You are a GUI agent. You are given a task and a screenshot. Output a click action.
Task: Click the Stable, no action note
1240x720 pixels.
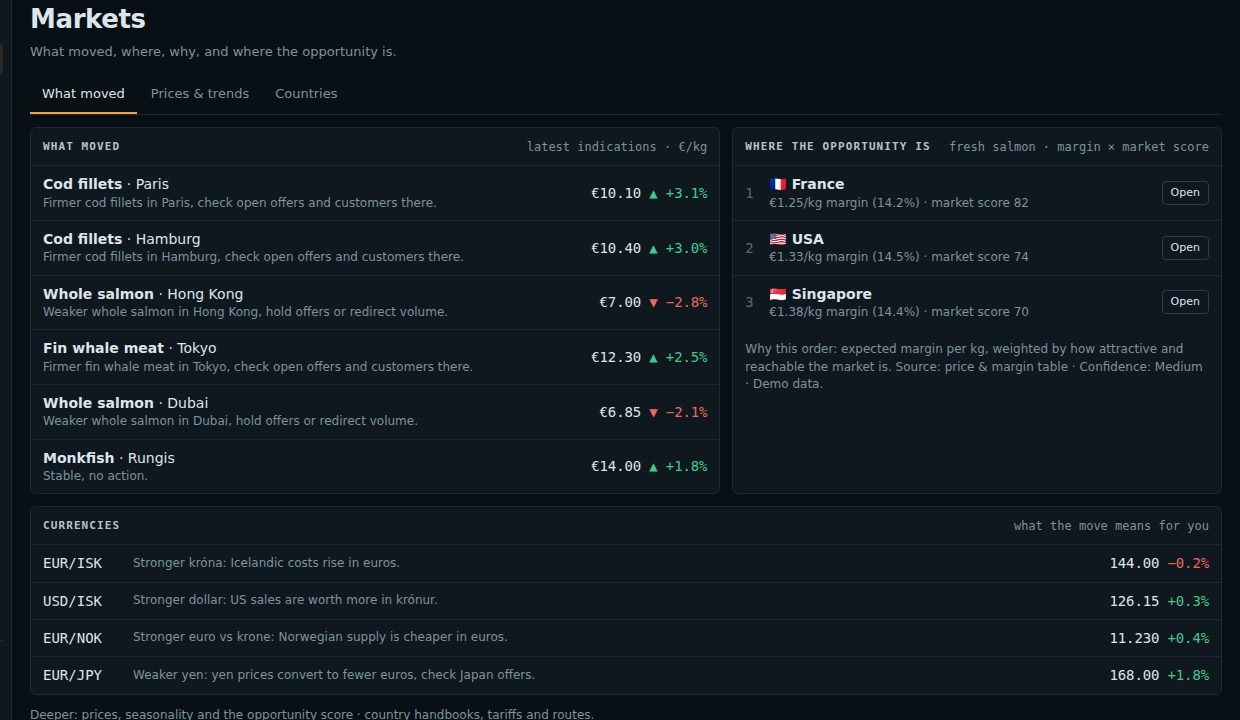(x=95, y=476)
